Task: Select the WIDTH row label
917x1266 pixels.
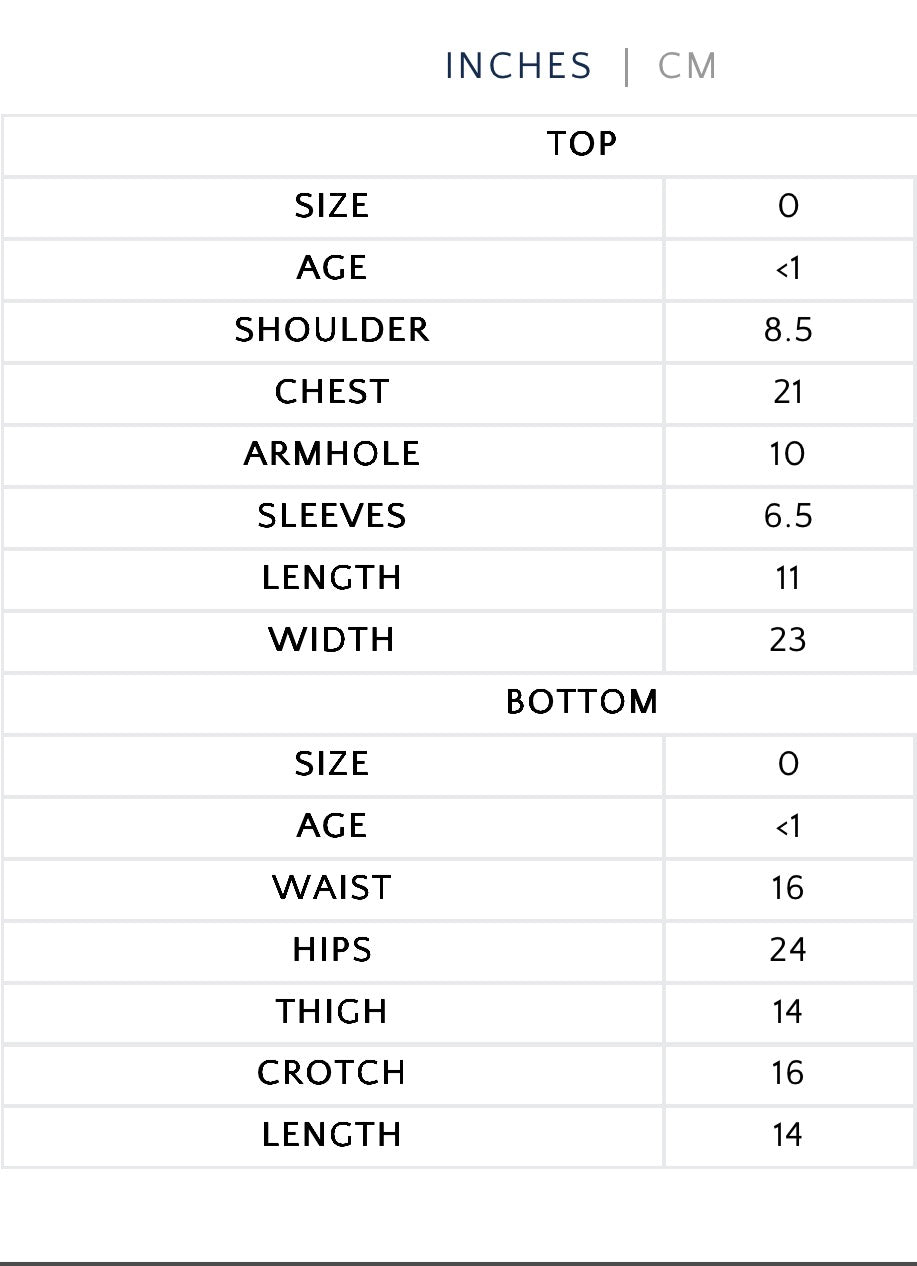Action: 332,640
